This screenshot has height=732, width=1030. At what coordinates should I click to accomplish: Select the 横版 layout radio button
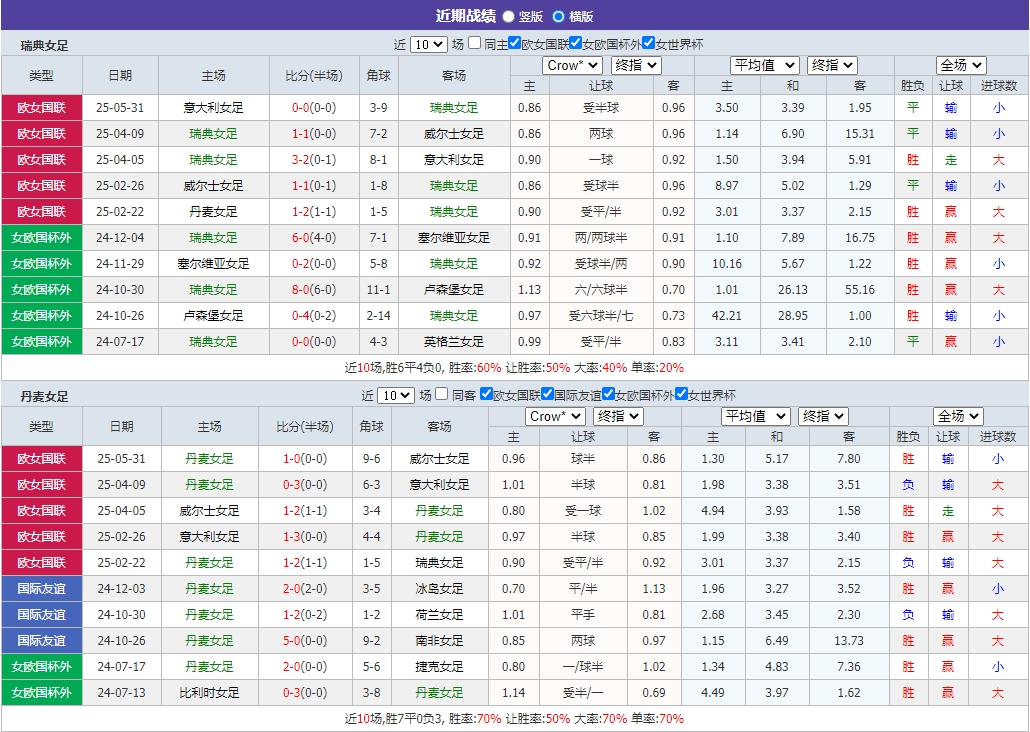(558, 16)
